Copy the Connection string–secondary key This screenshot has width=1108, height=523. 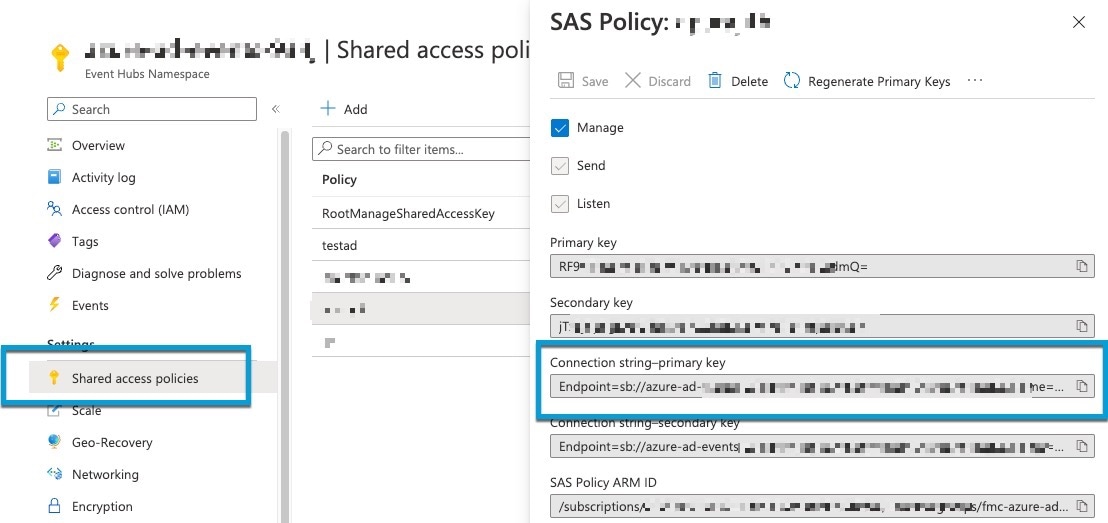[x=1081, y=447]
